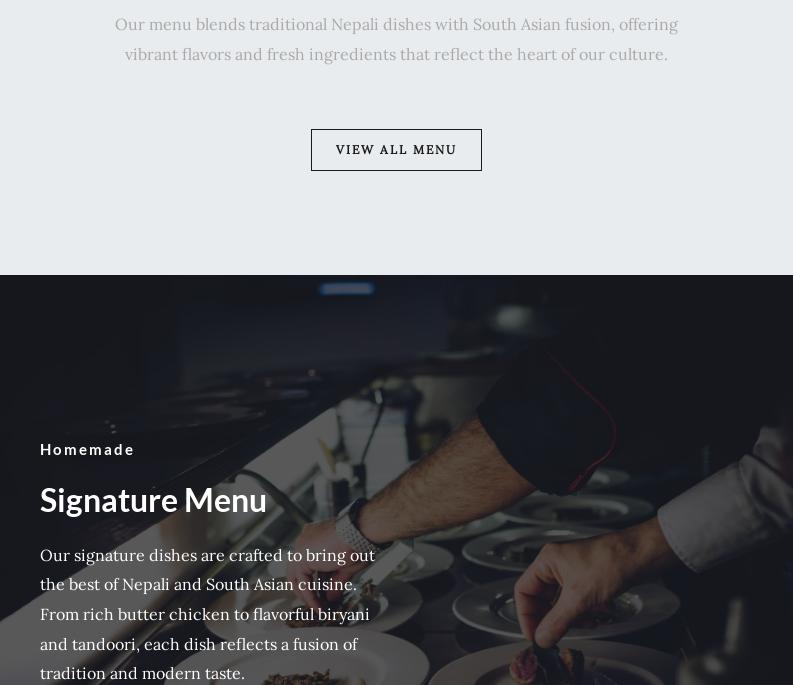
Task: Click 'From rich butter chicken' text line
Action: coord(205,614)
